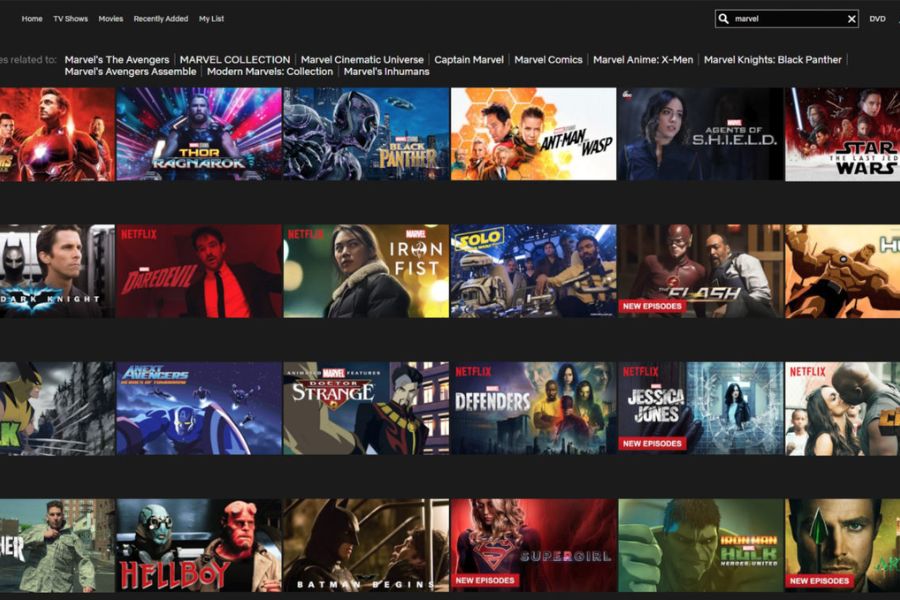The height and width of the screenshot is (600, 900).
Task: Open the Home tab
Action: tap(32, 19)
